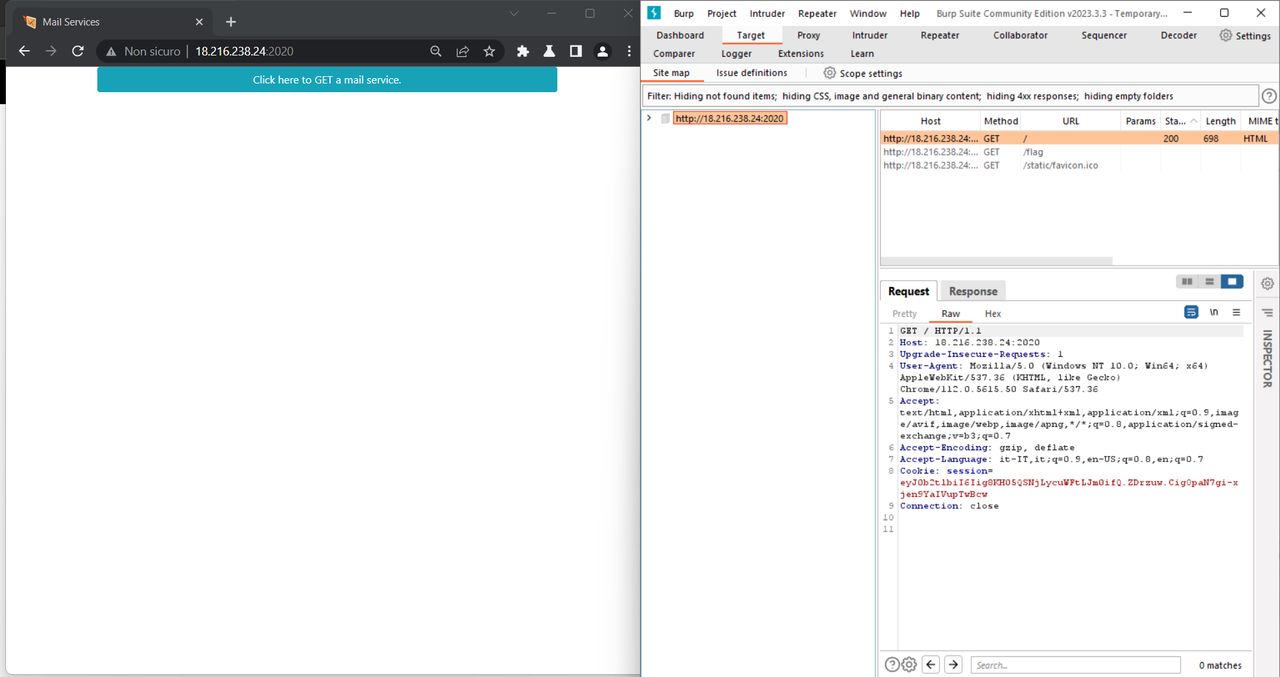Select the /static/favicon.ico request row

coord(1080,165)
